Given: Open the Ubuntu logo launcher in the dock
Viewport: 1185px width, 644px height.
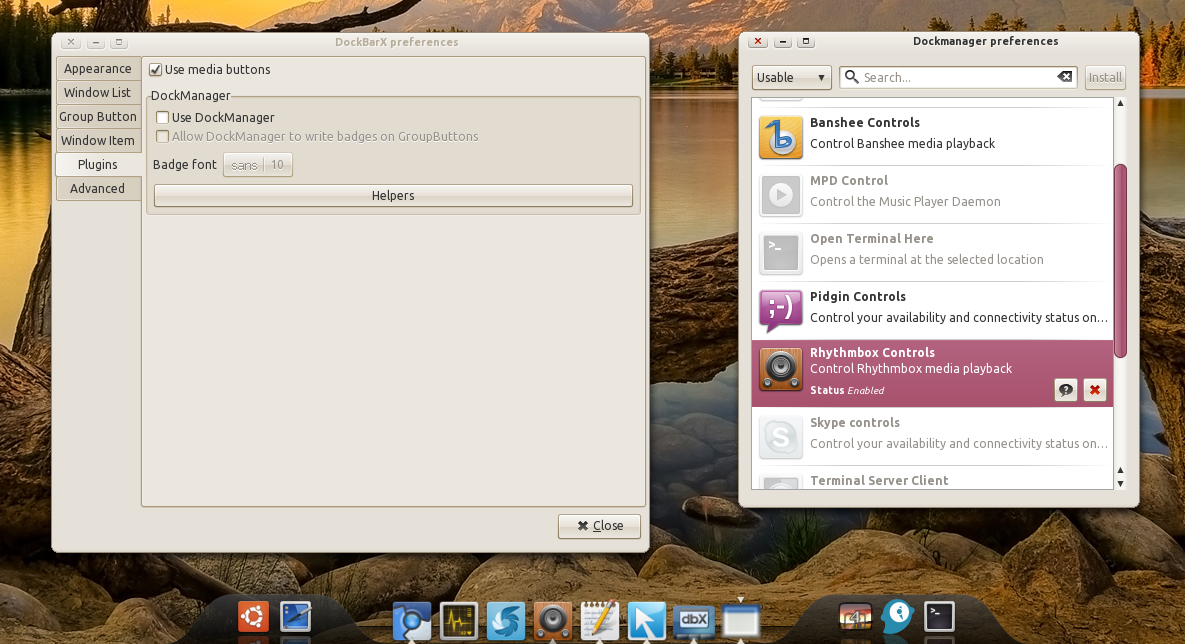Looking at the screenshot, I should (253, 617).
